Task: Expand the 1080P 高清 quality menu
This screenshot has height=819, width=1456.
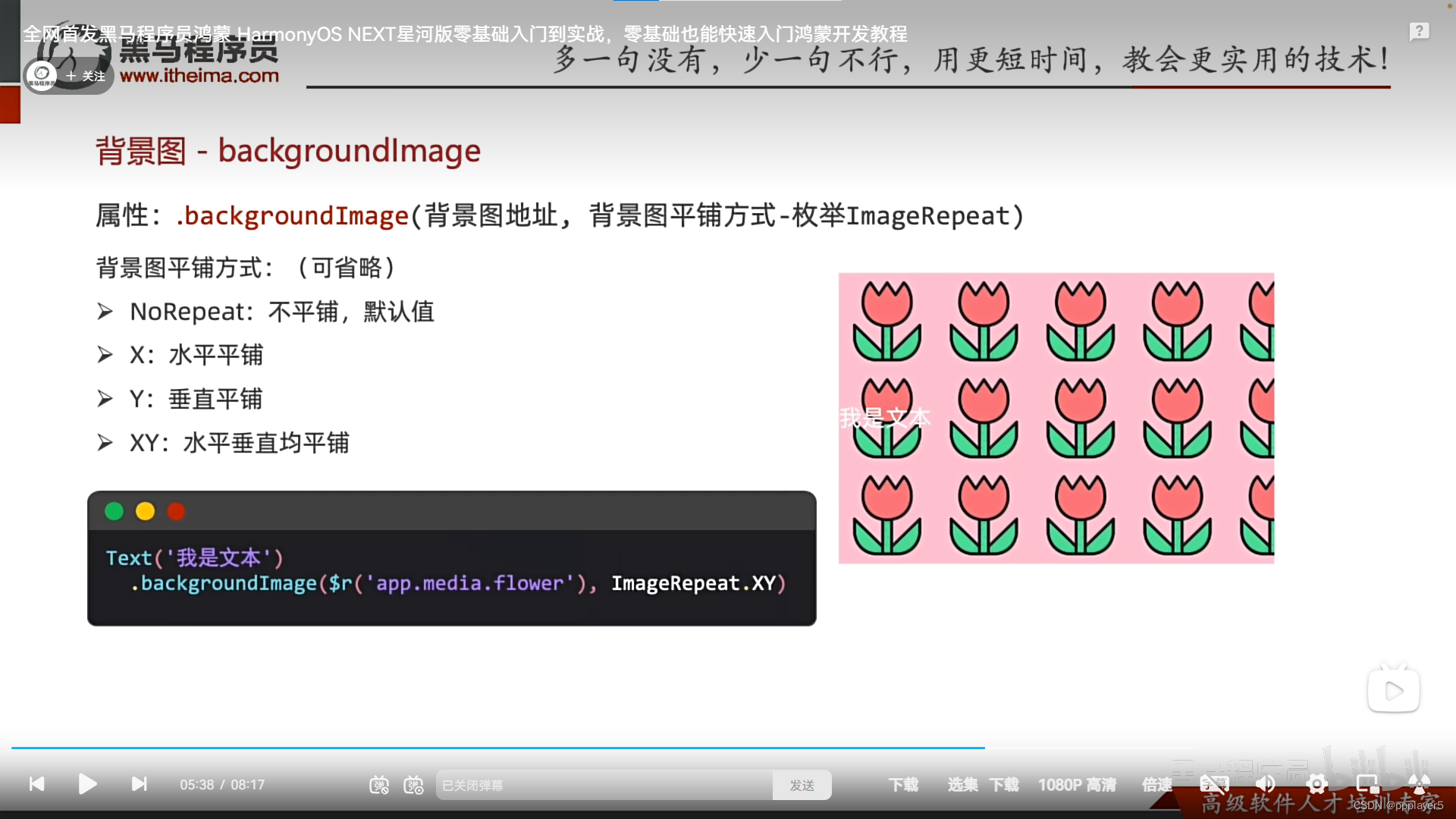Action: pos(1077,785)
